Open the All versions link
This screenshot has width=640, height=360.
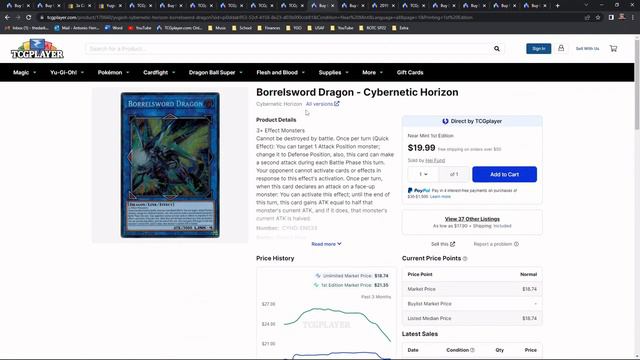[x=322, y=104]
